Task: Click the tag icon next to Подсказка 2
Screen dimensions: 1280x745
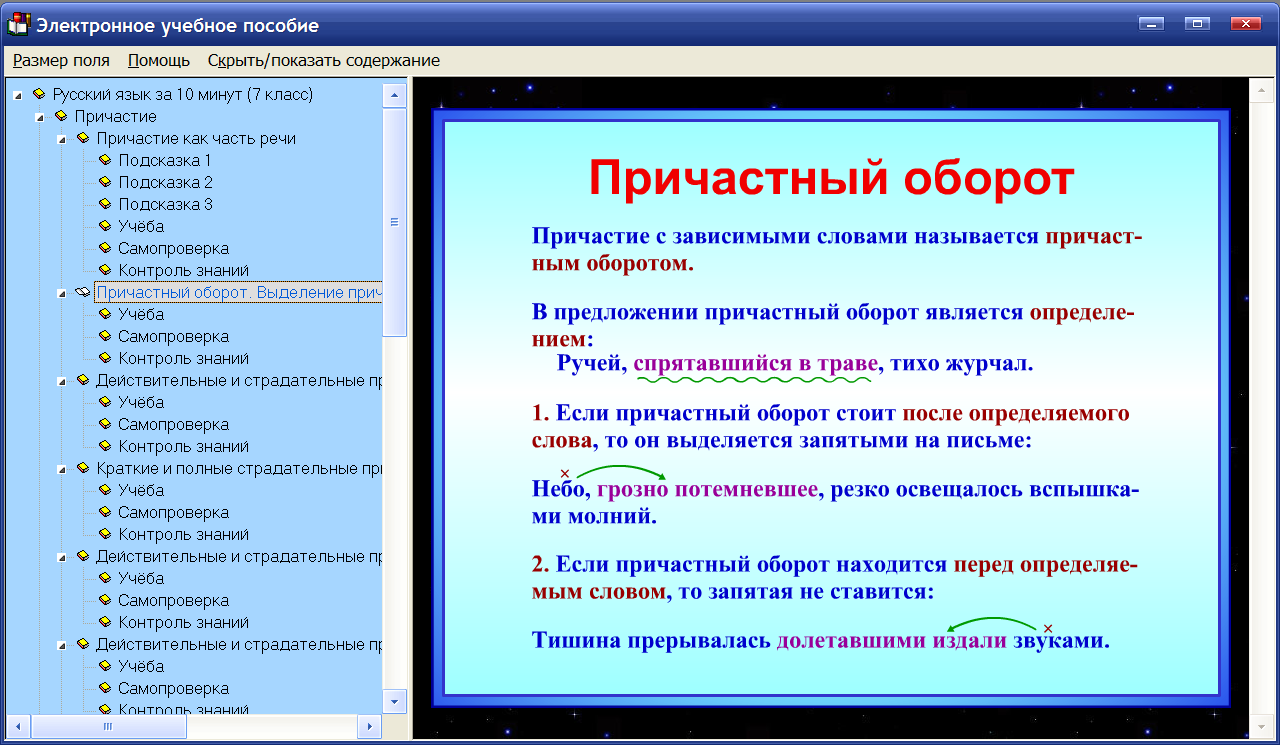Action: coord(104,182)
